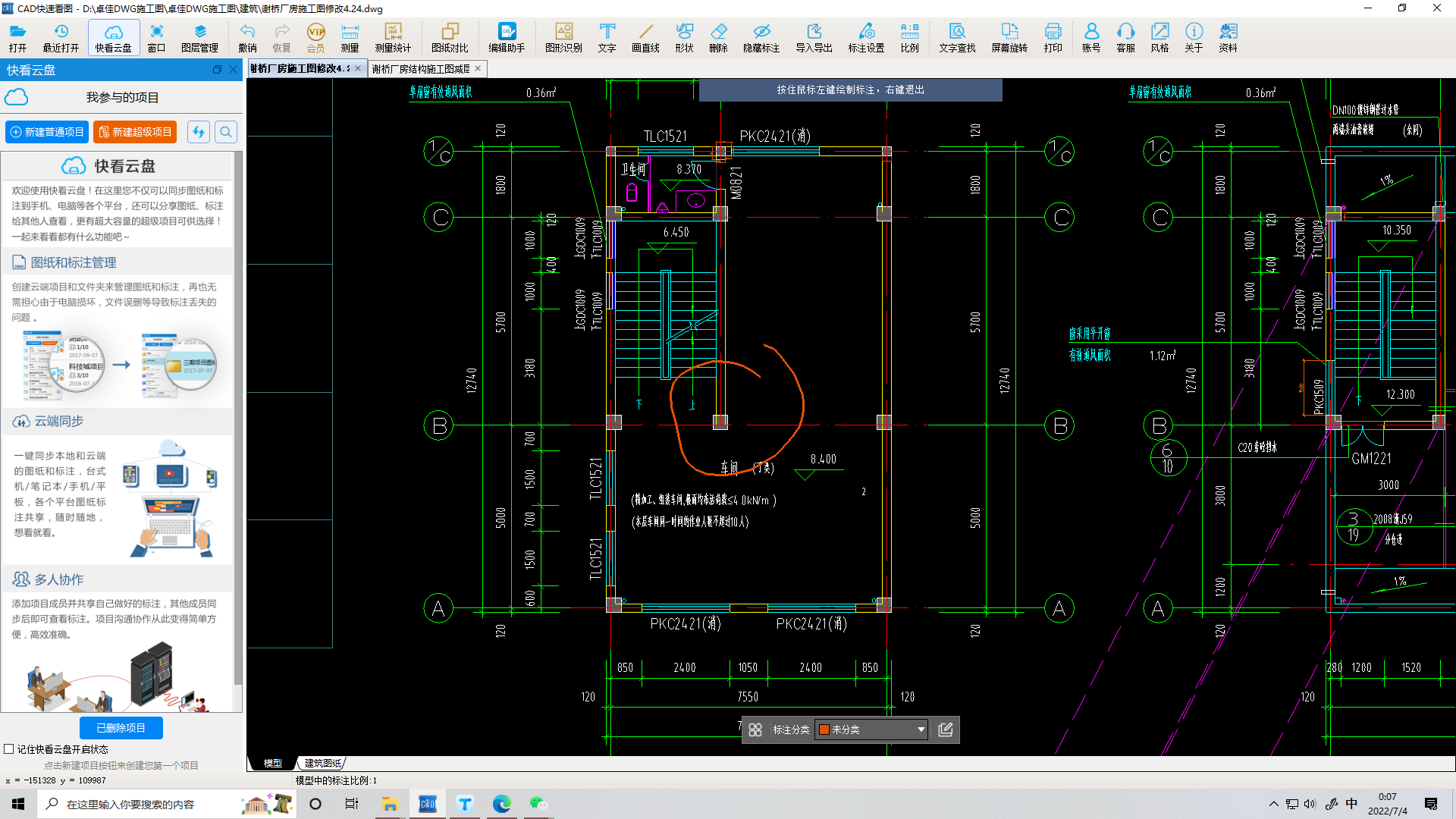The width and height of the screenshot is (1456, 819).
Task: Open 资料 resources icon
Action: 1228,37
